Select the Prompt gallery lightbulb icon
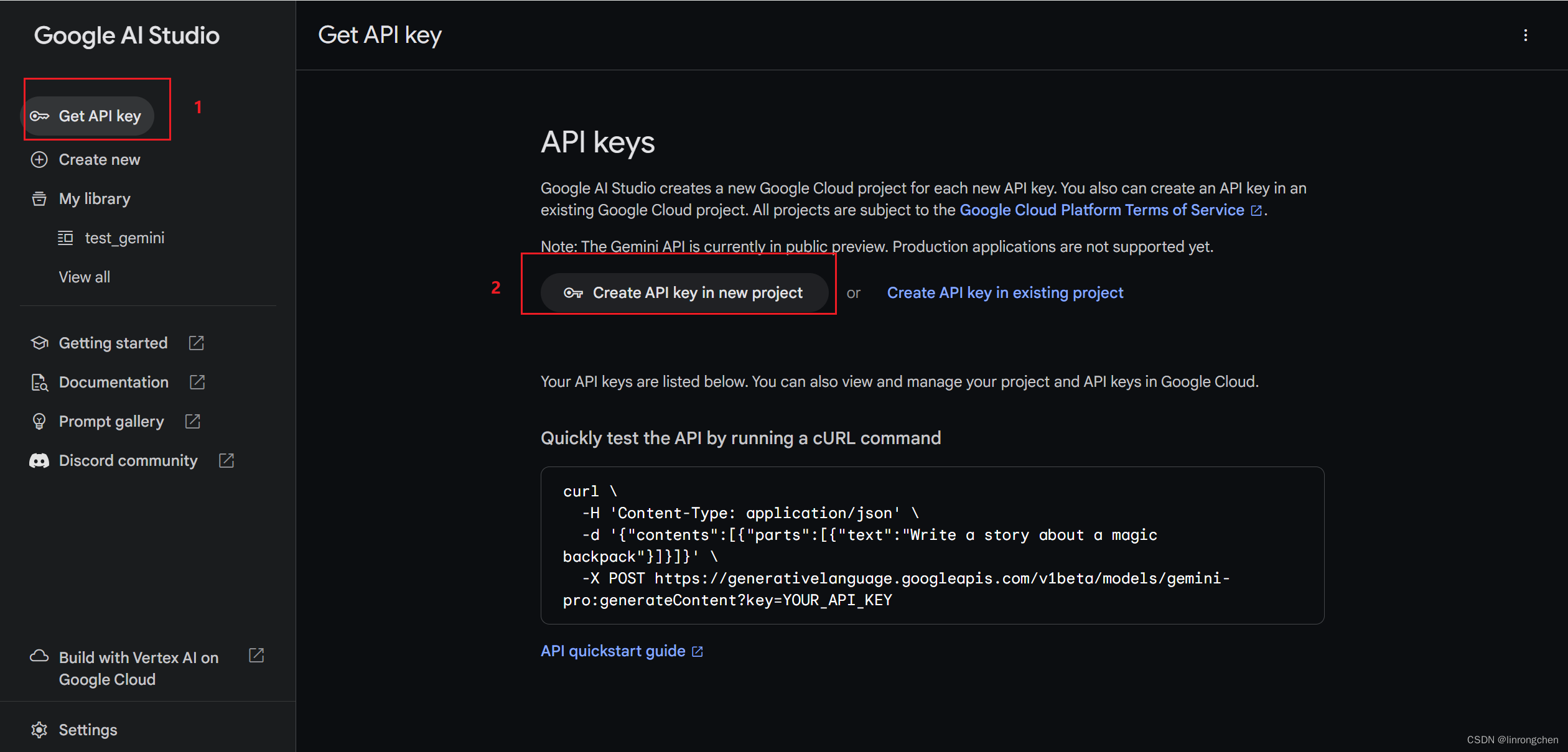The width and height of the screenshot is (1568, 752). (x=39, y=421)
